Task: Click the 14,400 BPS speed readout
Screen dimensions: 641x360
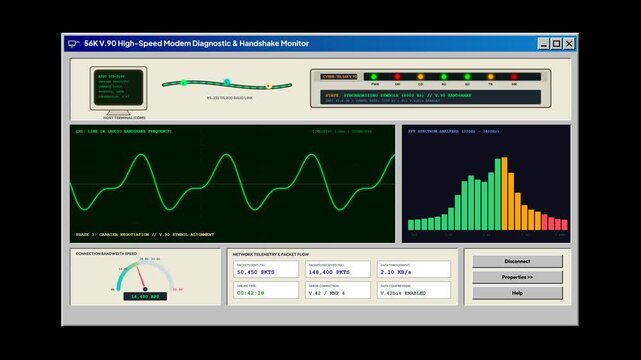Action: (x=145, y=296)
